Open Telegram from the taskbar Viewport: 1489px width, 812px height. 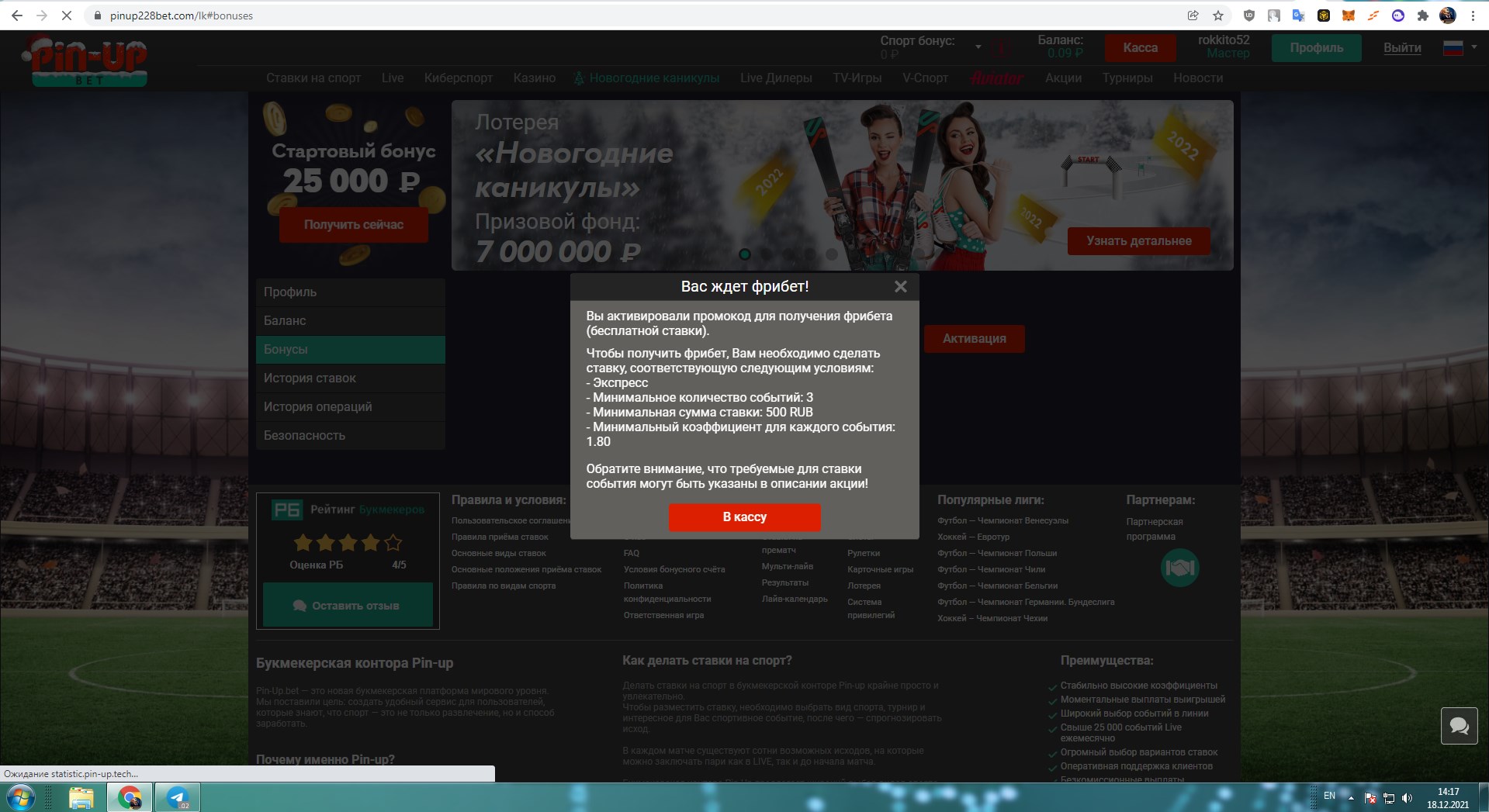[x=178, y=797]
